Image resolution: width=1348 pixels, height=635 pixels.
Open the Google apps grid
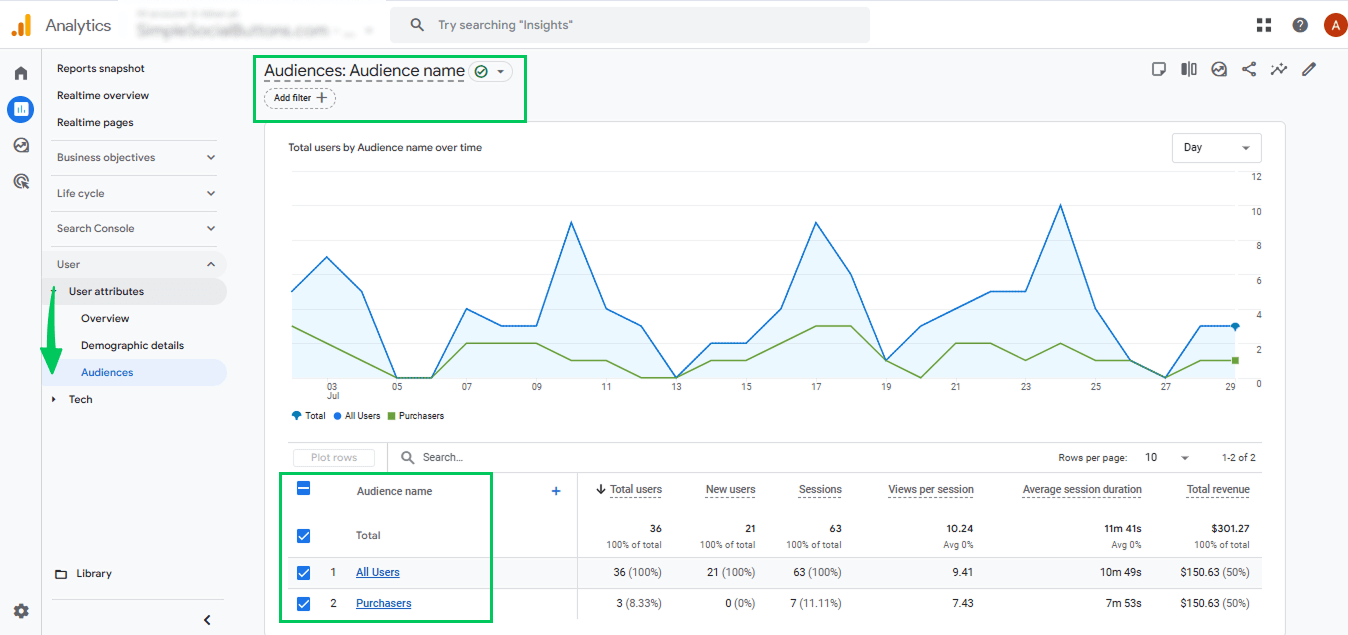1264,25
